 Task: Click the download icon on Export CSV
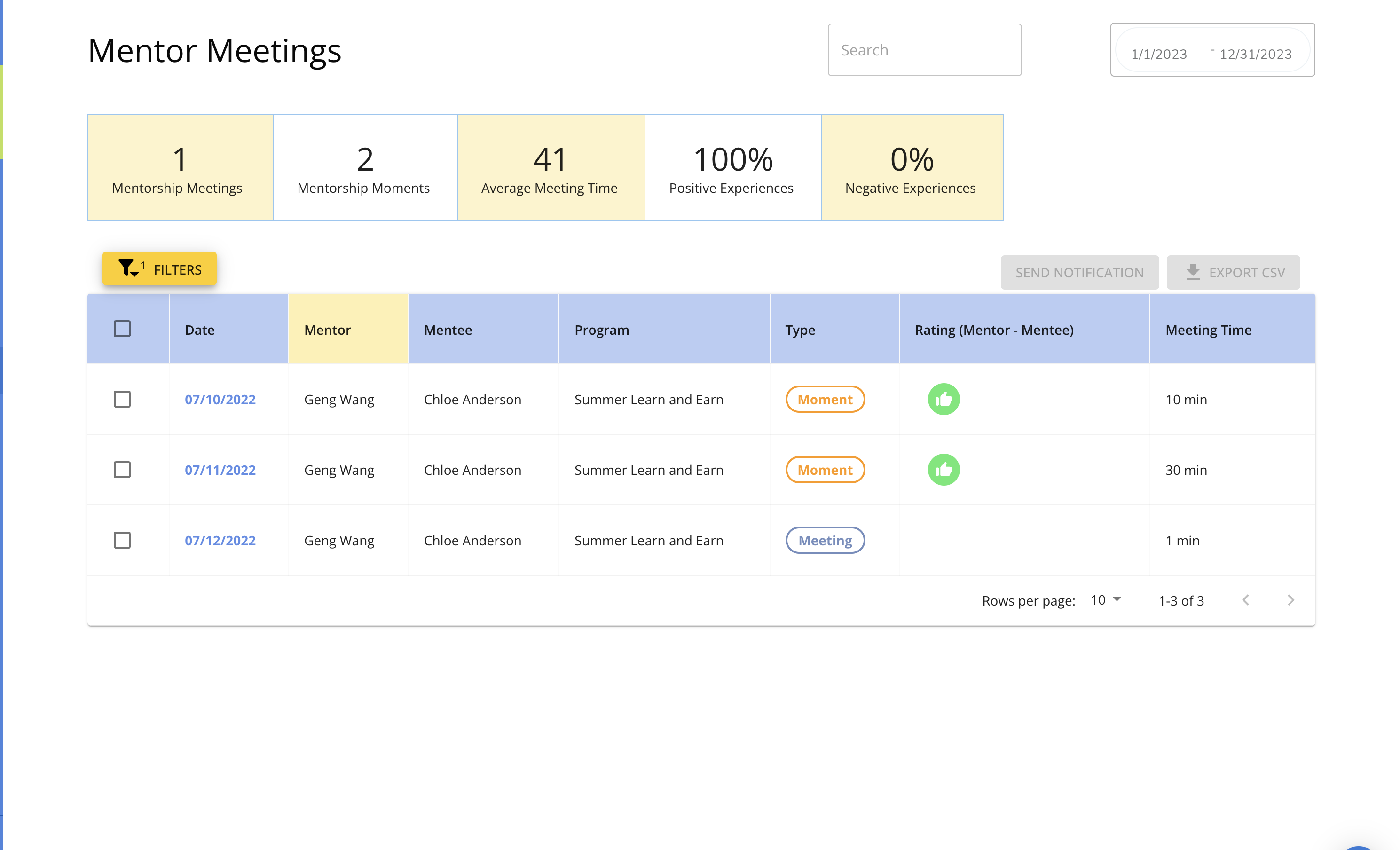(x=1193, y=272)
